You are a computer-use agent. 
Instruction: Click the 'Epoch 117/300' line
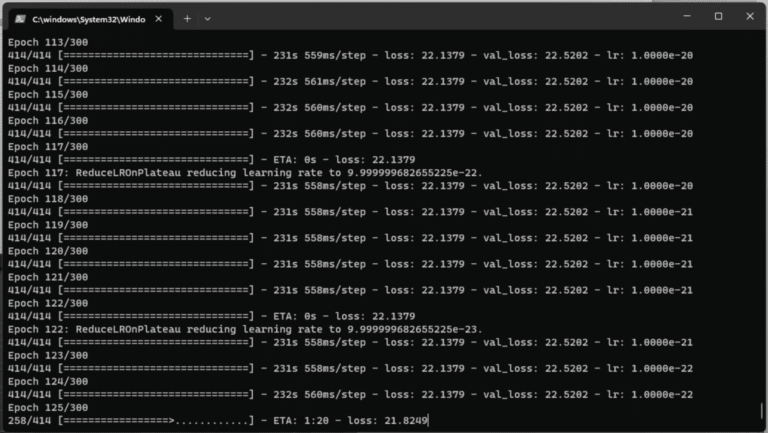[x=48, y=146]
